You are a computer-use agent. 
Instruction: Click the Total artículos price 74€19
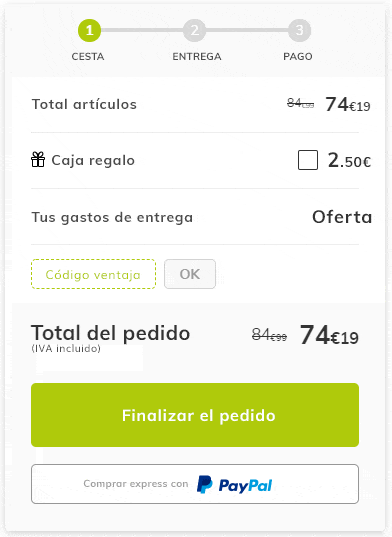pos(347,104)
